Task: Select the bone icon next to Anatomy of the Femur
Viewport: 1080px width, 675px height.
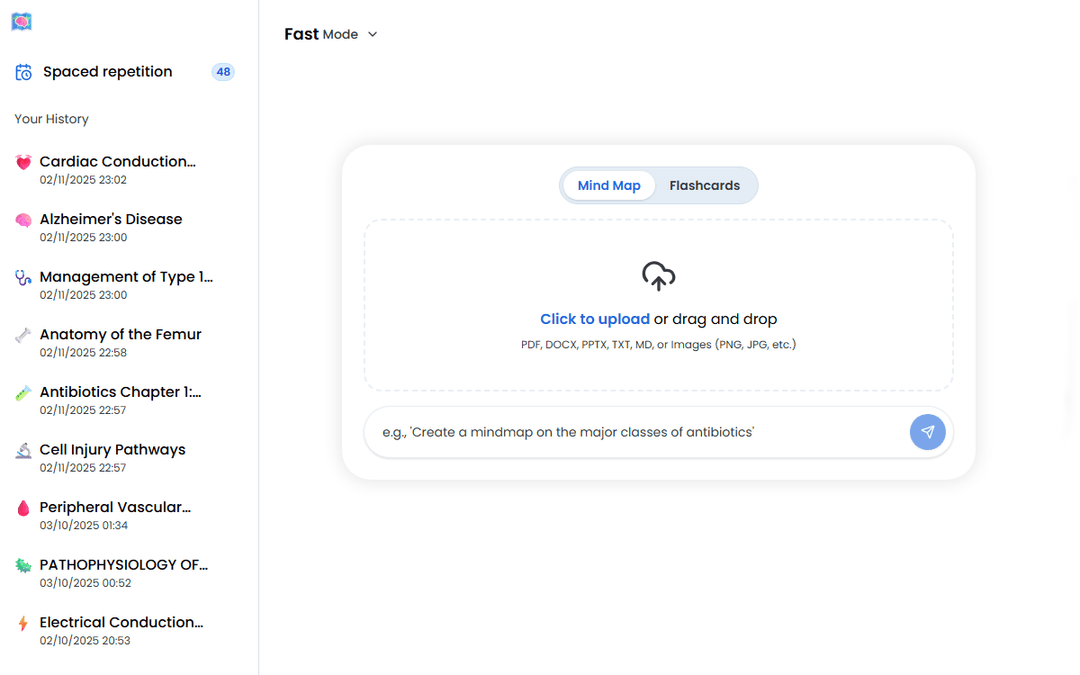Action: [x=21, y=334]
